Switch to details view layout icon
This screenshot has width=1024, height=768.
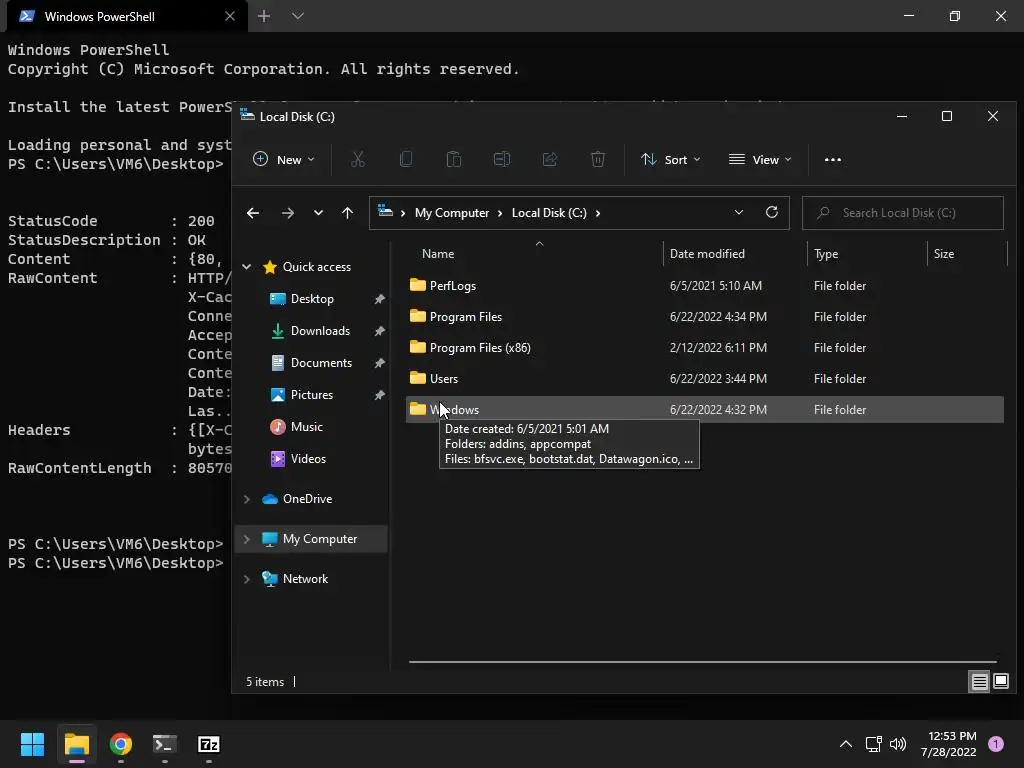980,682
